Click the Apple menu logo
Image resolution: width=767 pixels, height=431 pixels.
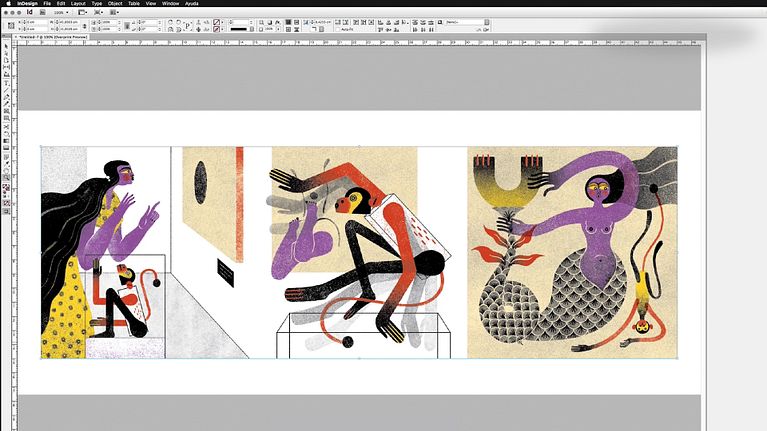[x=7, y=4]
